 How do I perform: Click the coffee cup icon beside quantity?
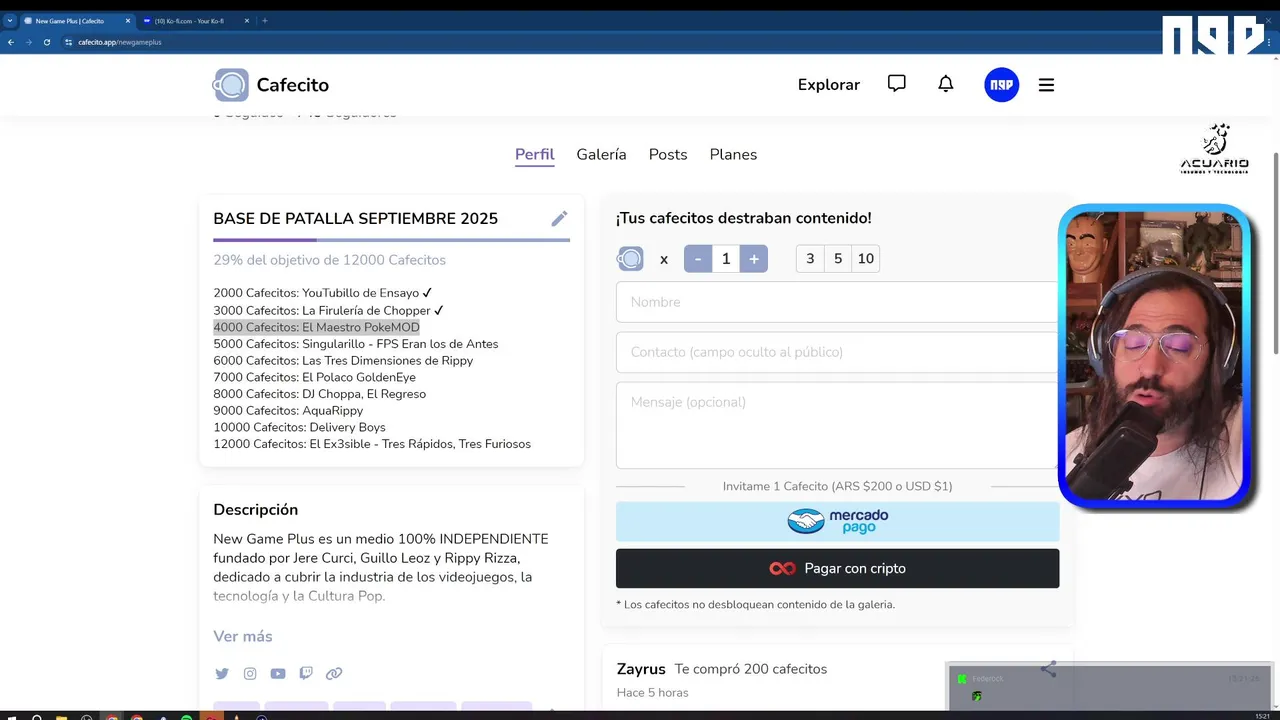630,259
